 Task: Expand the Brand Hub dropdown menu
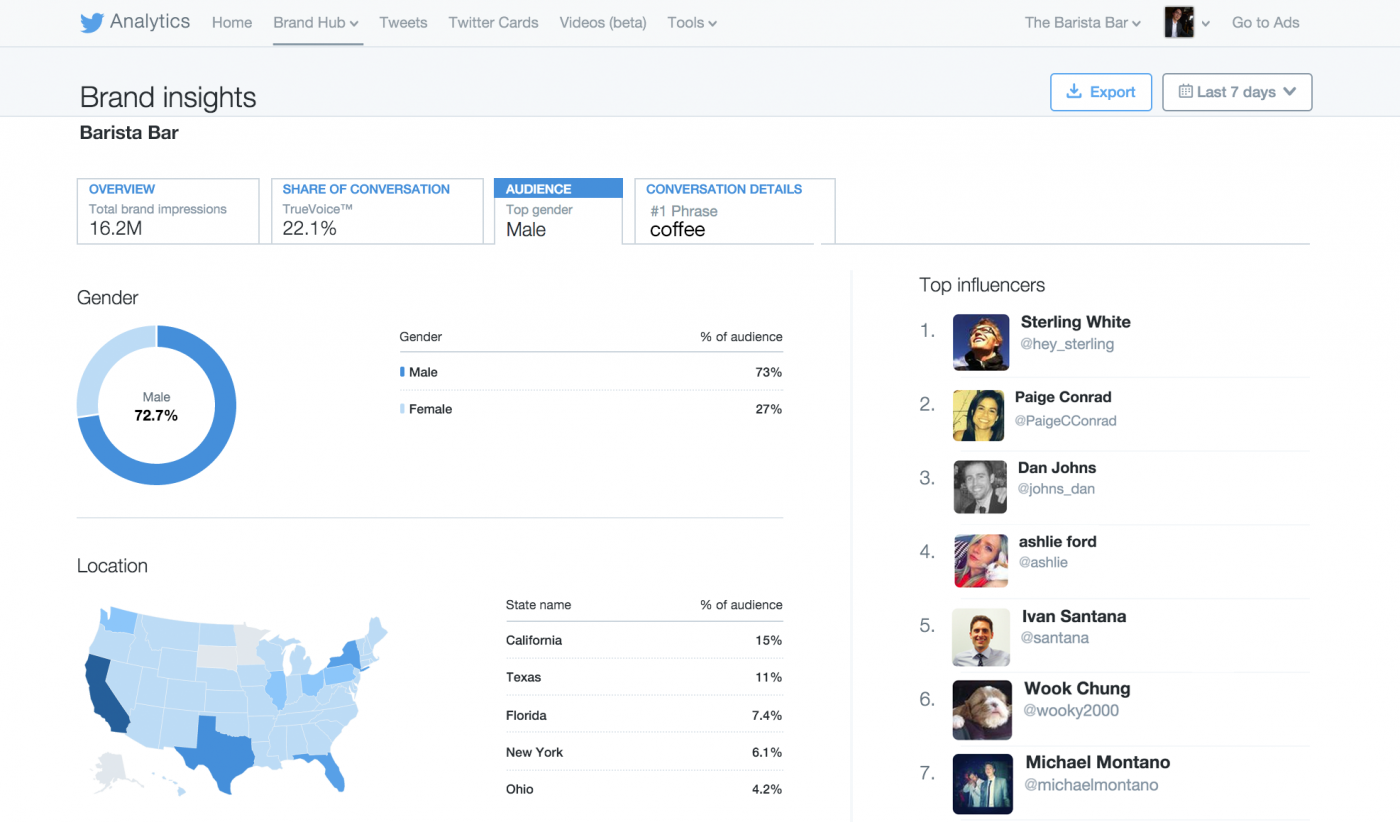[315, 23]
